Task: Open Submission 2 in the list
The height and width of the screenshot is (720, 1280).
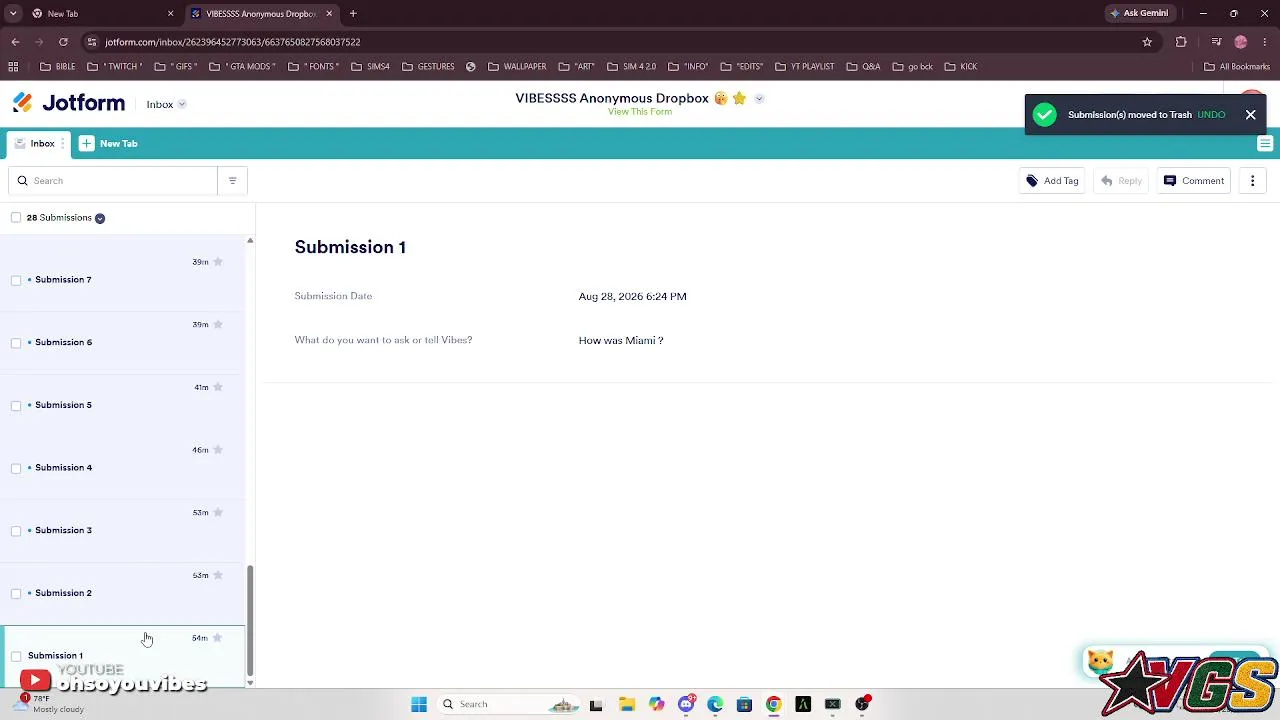Action: 122,593
